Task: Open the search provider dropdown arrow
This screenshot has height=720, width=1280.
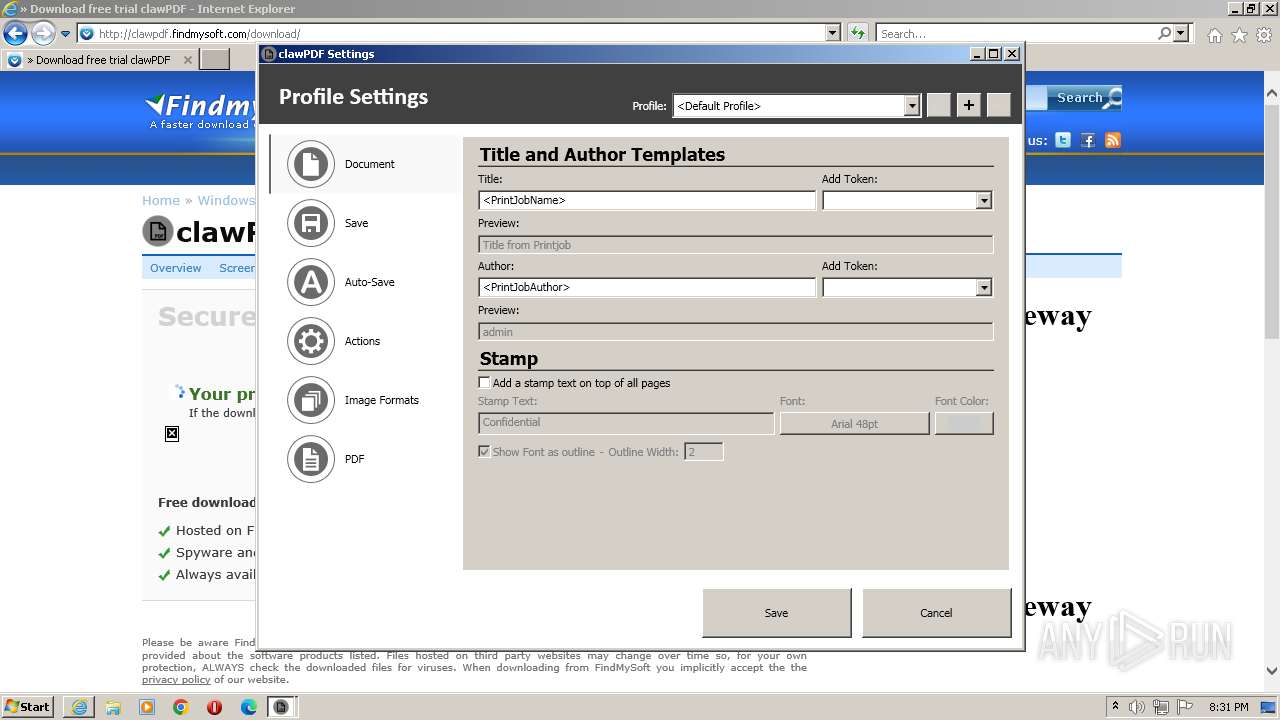Action: [1181, 33]
